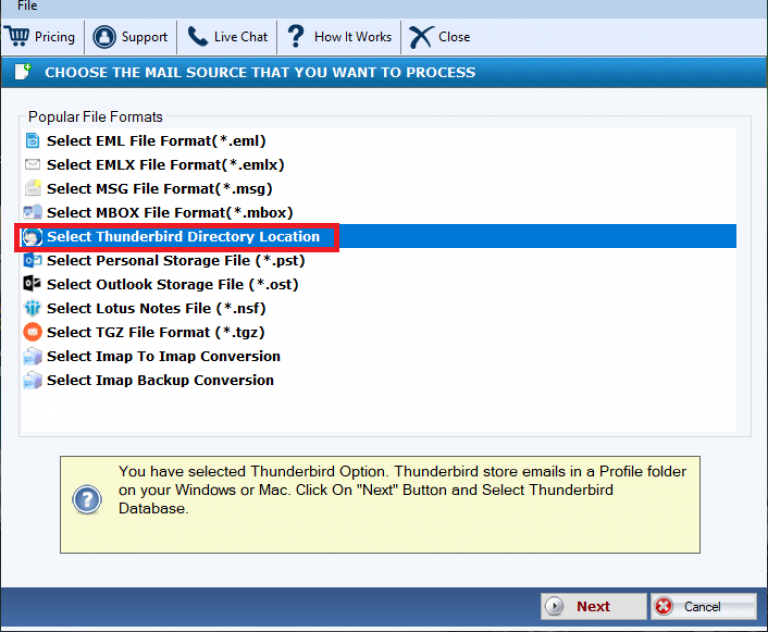Select EML File Format(*.eml) option
This screenshot has width=768, height=632.
(156, 141)
